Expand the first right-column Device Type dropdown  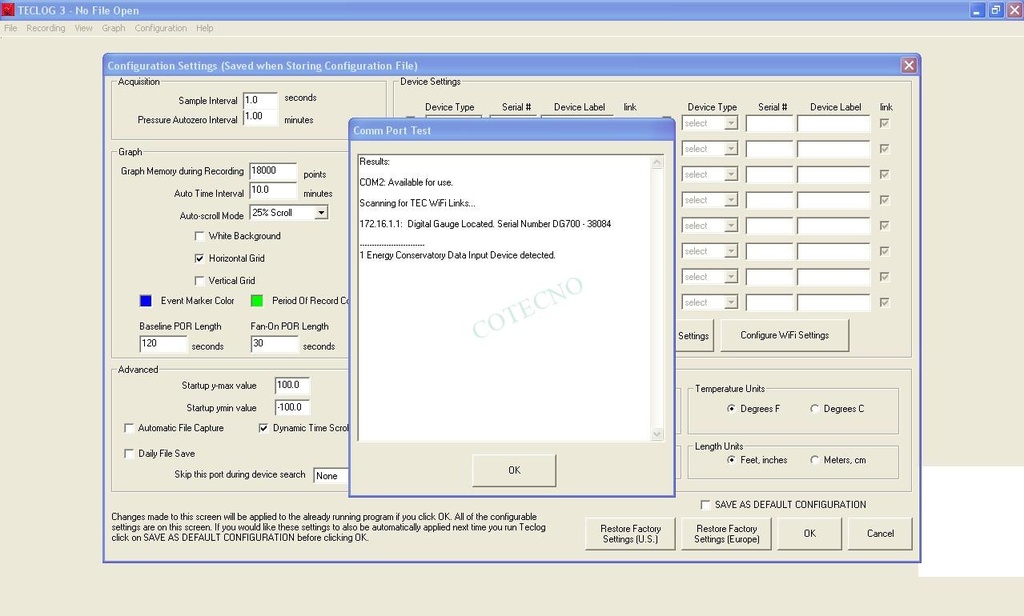tap(730, 123)
